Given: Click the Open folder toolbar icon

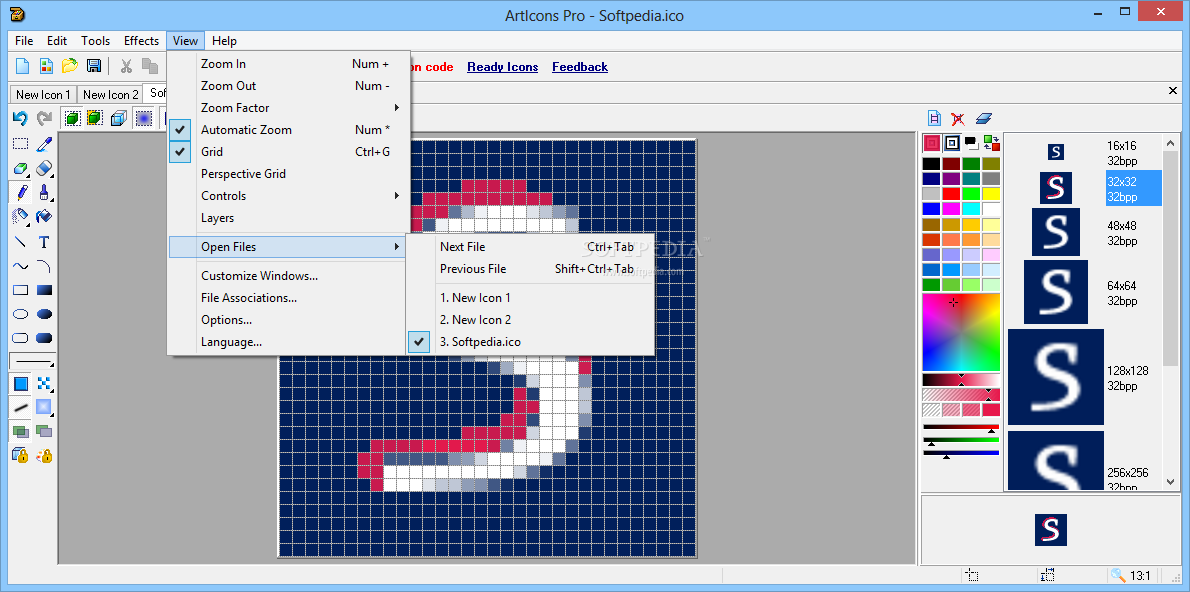Looking at the screenshot, I should tap(70, 66).
